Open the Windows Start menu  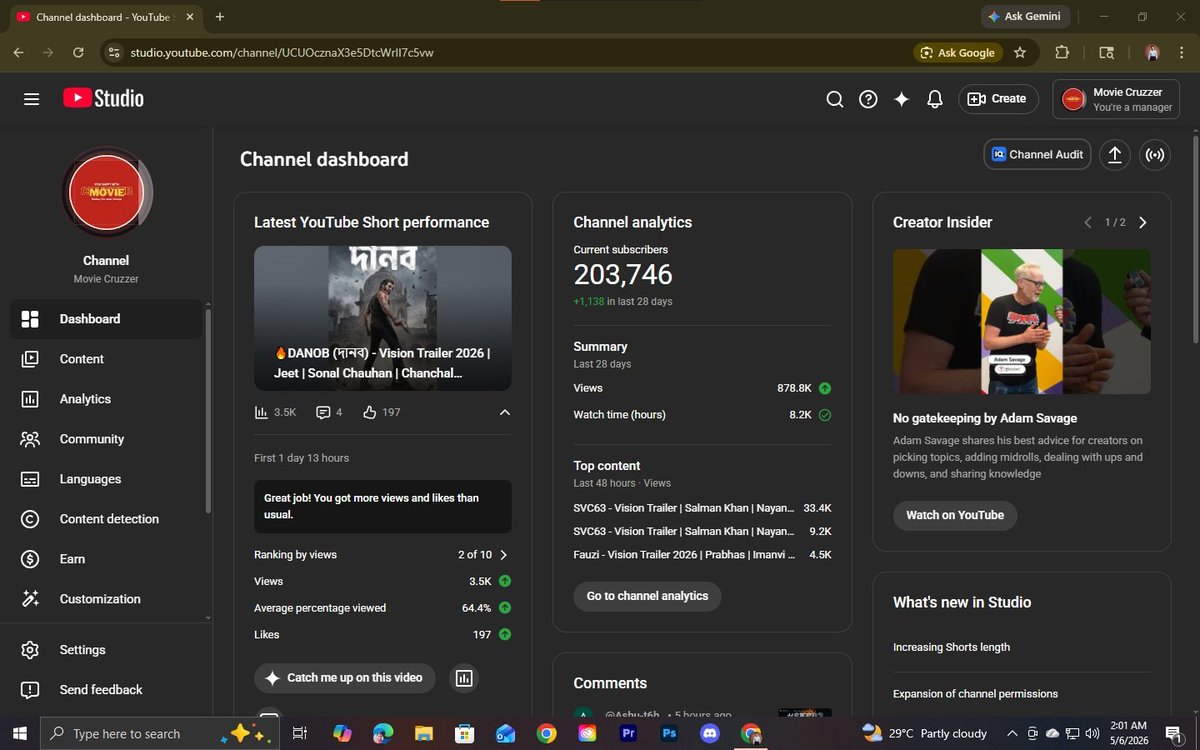(x=19, y=733)
